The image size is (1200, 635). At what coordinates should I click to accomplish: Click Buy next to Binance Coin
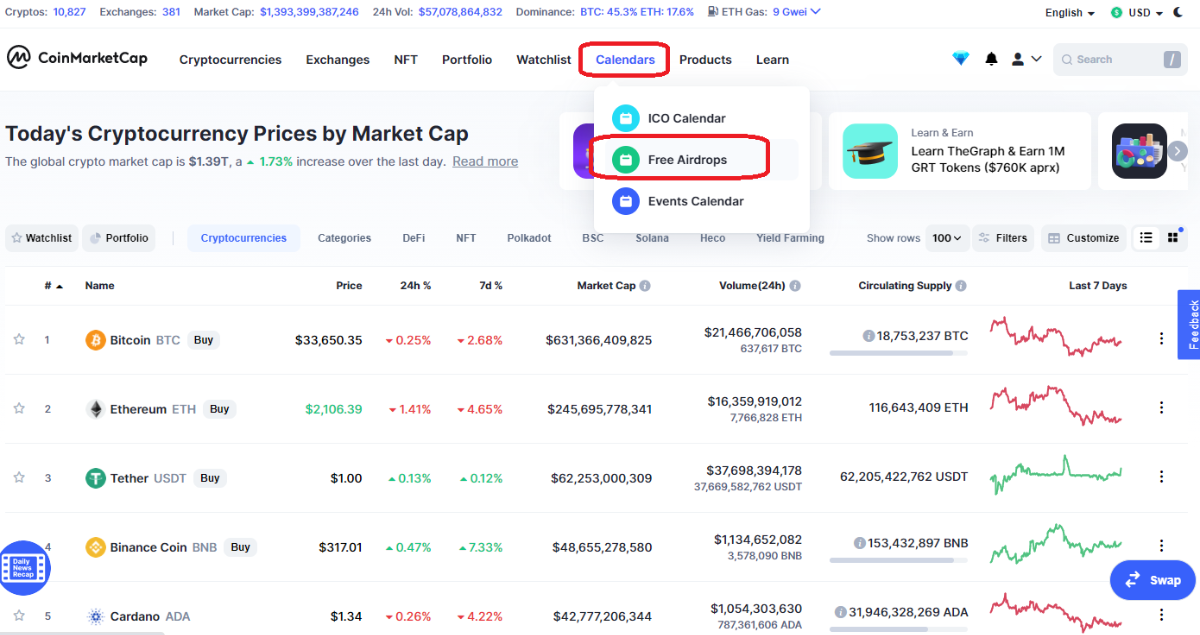pyautogui.click(x=240, y=547)
